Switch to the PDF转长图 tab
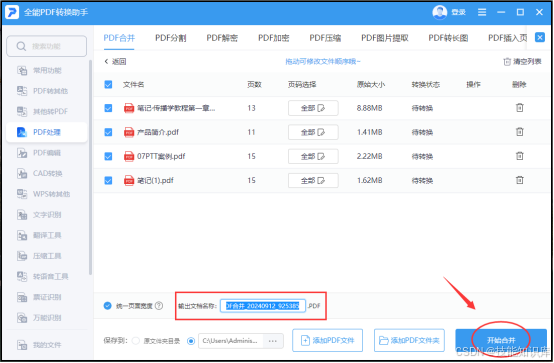 [448, 38]
